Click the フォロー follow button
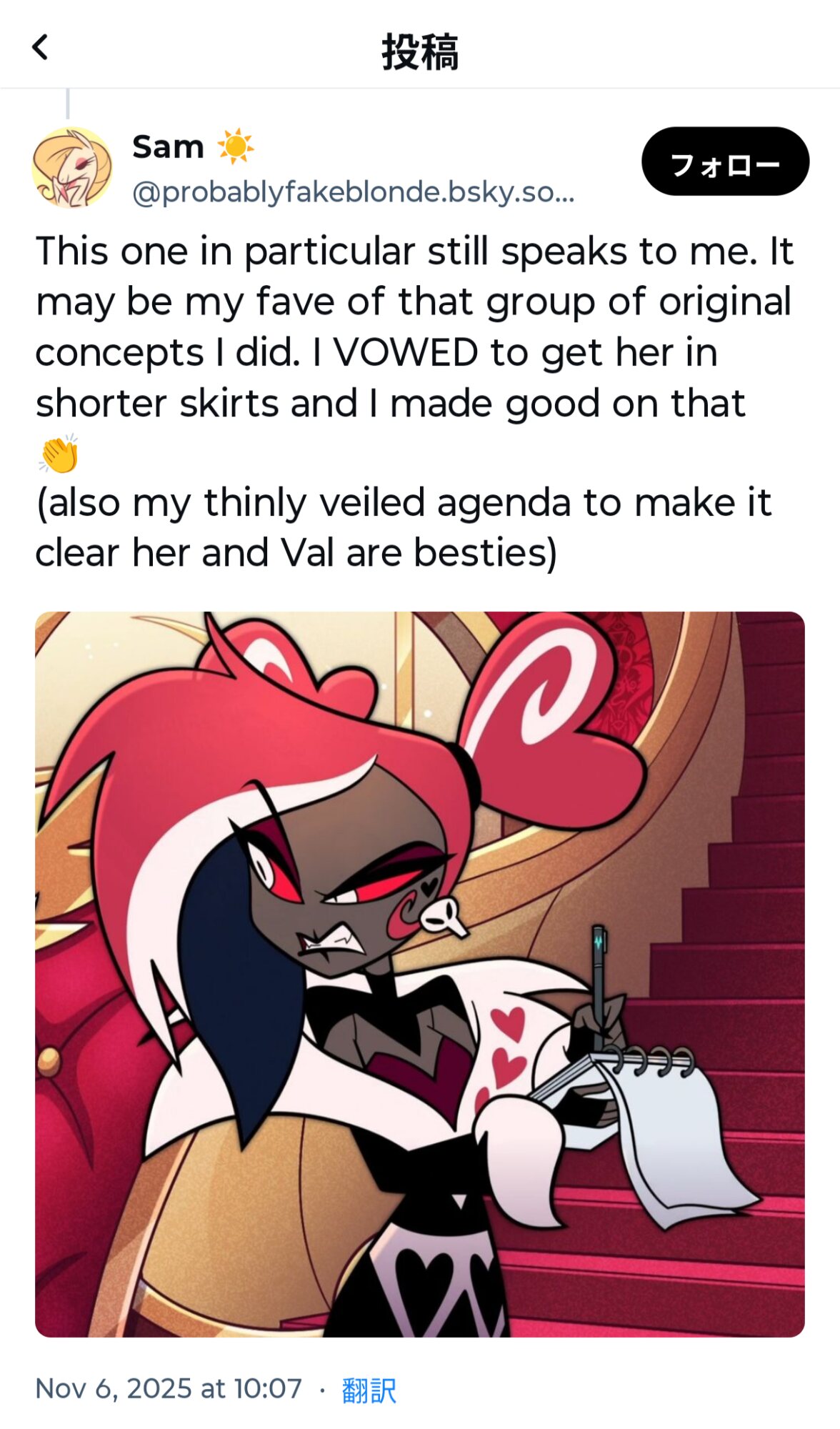Image resolution: width=840 pixels, height=1429 pixels. (725, 161)
